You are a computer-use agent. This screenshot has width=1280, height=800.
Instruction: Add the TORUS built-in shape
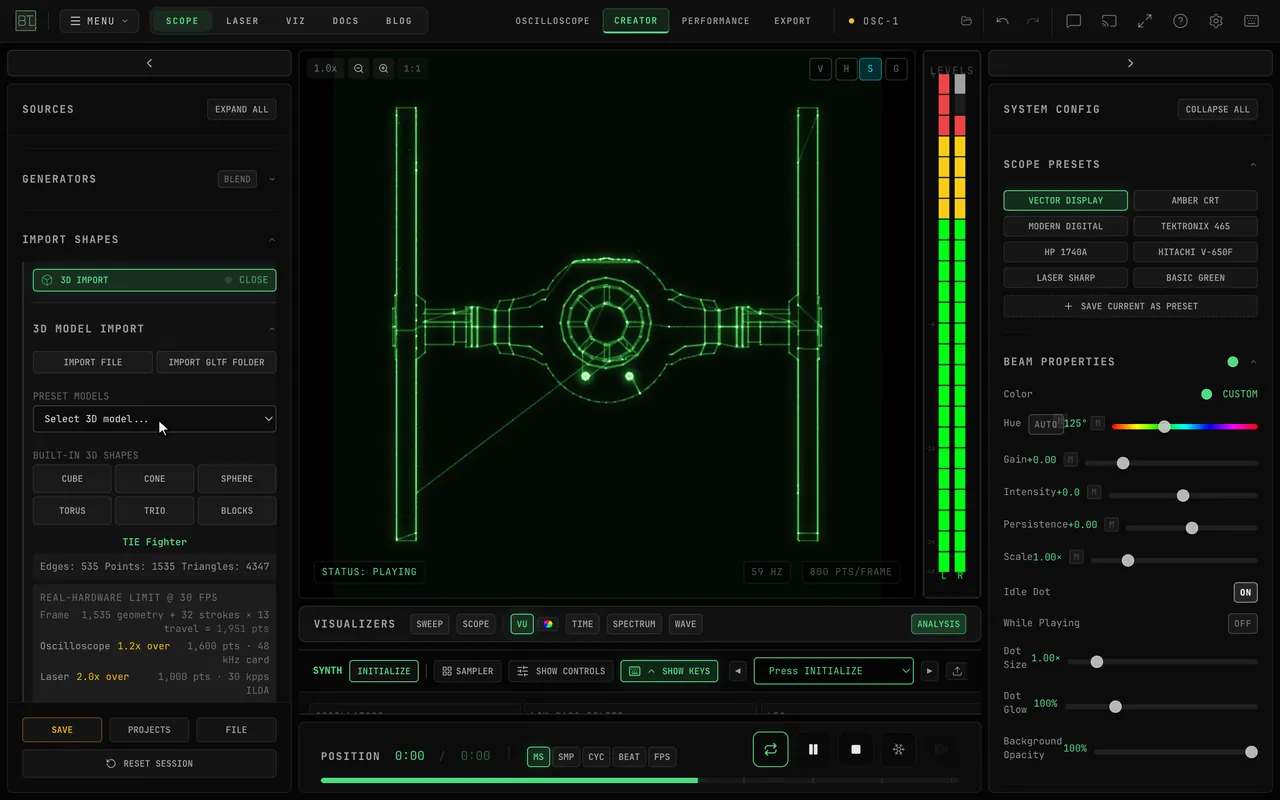[72, 511]
